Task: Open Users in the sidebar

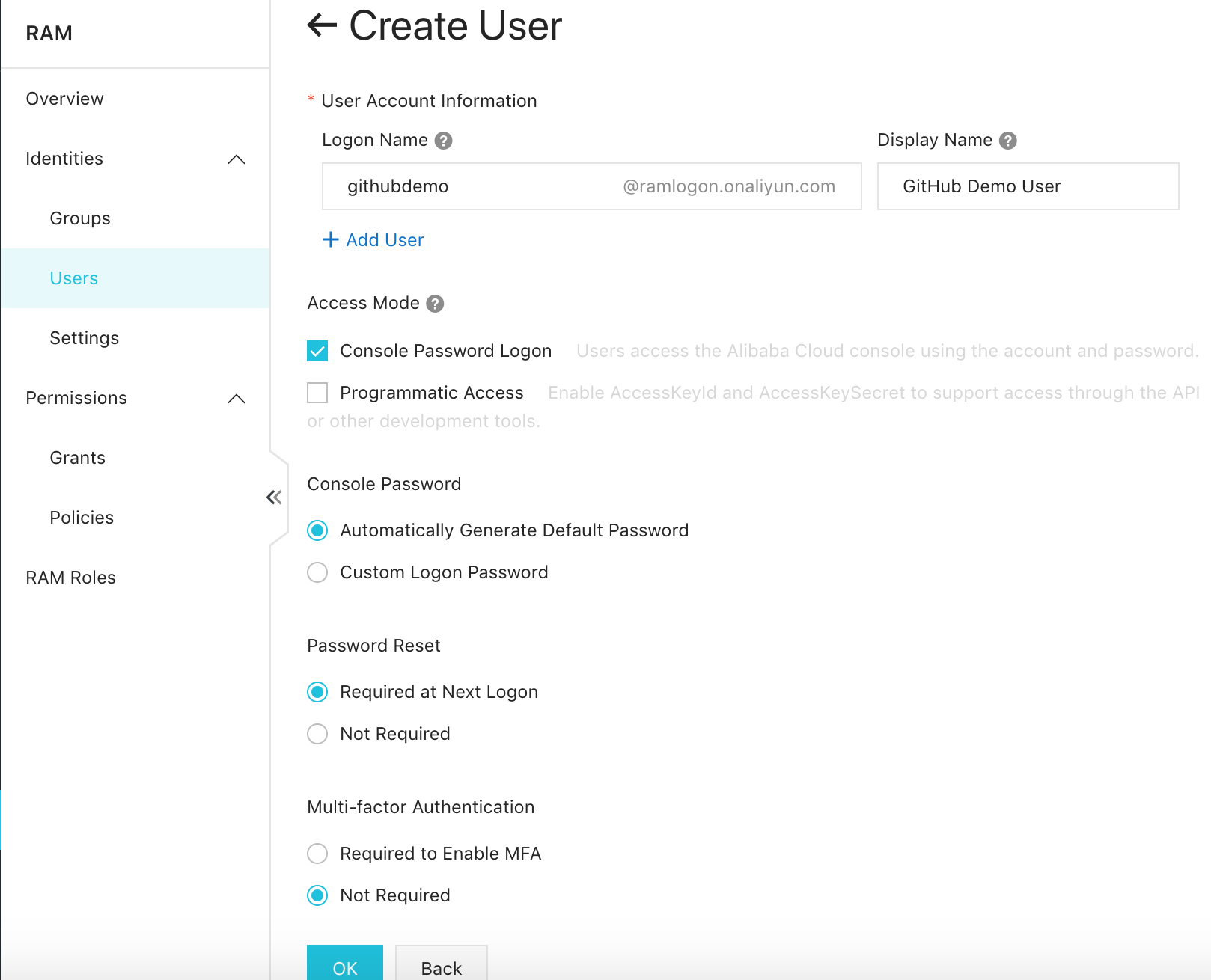Action: 135,278
